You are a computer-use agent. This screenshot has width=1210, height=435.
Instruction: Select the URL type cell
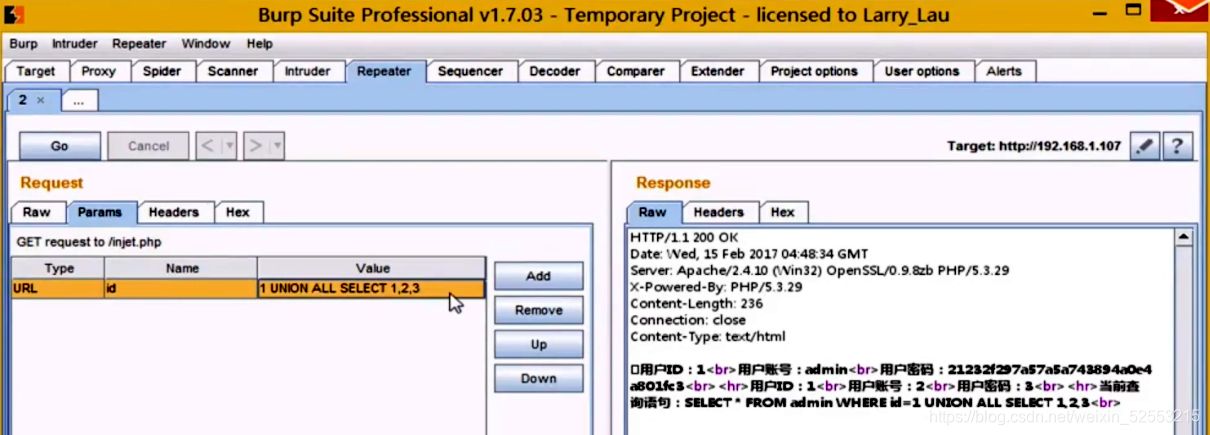click(59, 289)
